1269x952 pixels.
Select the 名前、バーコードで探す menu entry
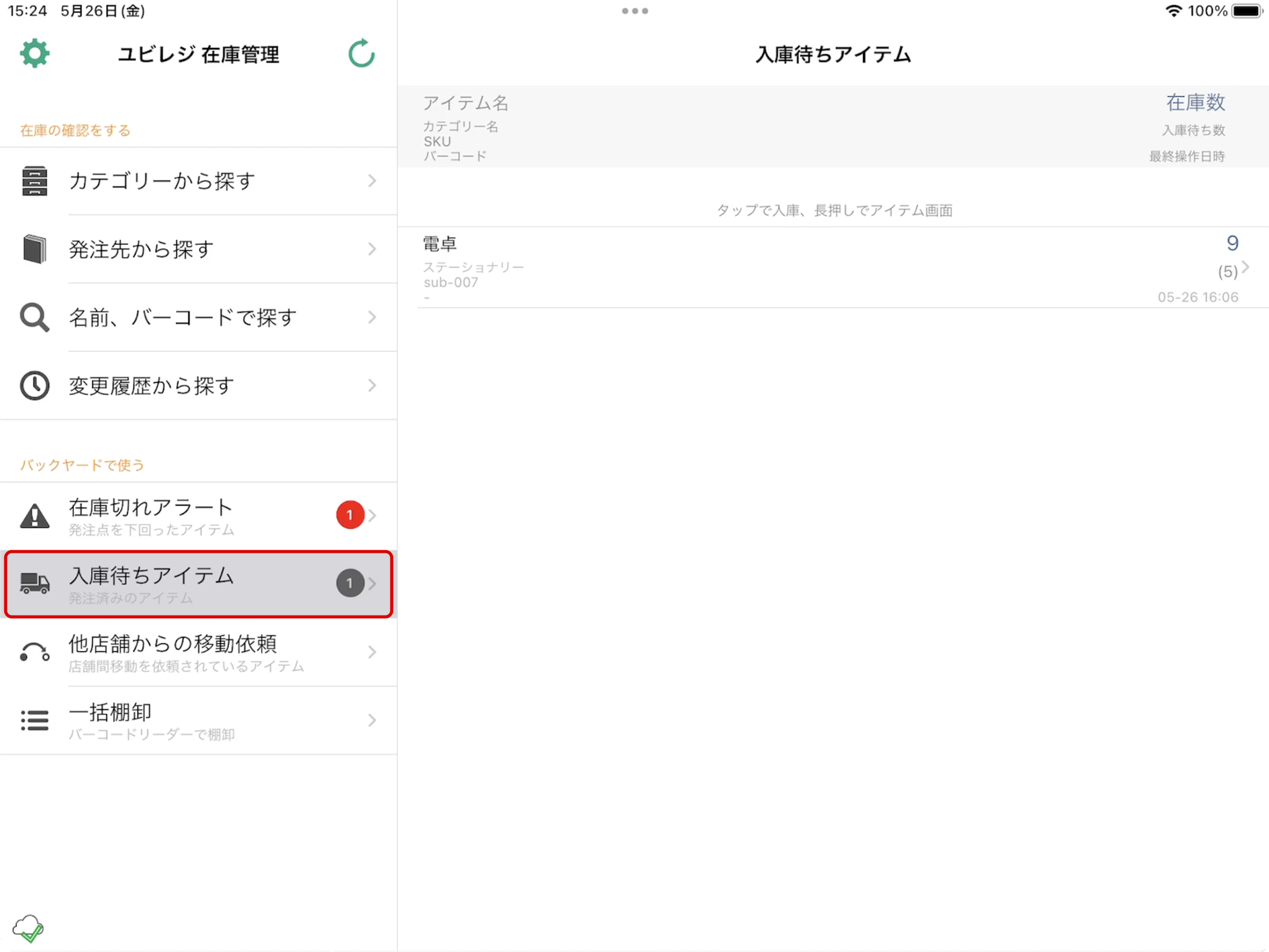tap(198, 318)
